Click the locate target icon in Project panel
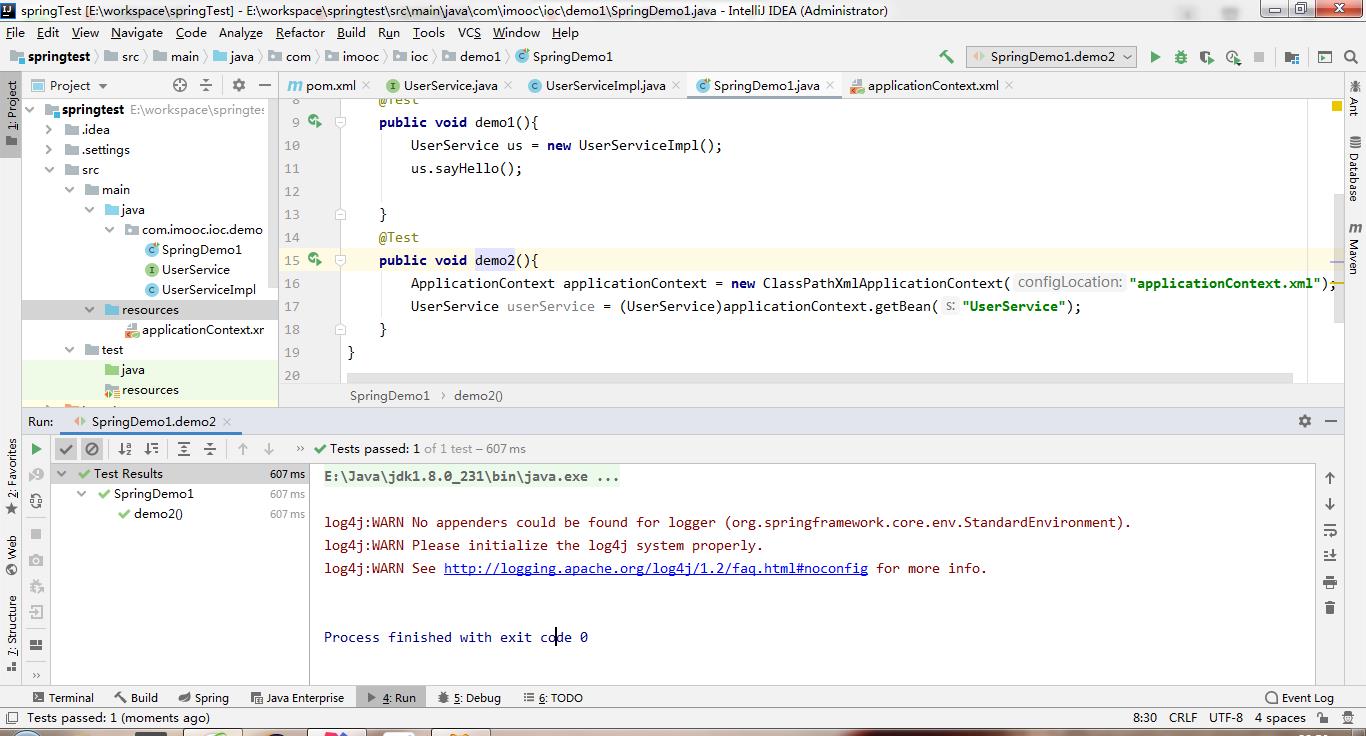The height and width of the screenshot is (736, 1366). coord(180,86)
